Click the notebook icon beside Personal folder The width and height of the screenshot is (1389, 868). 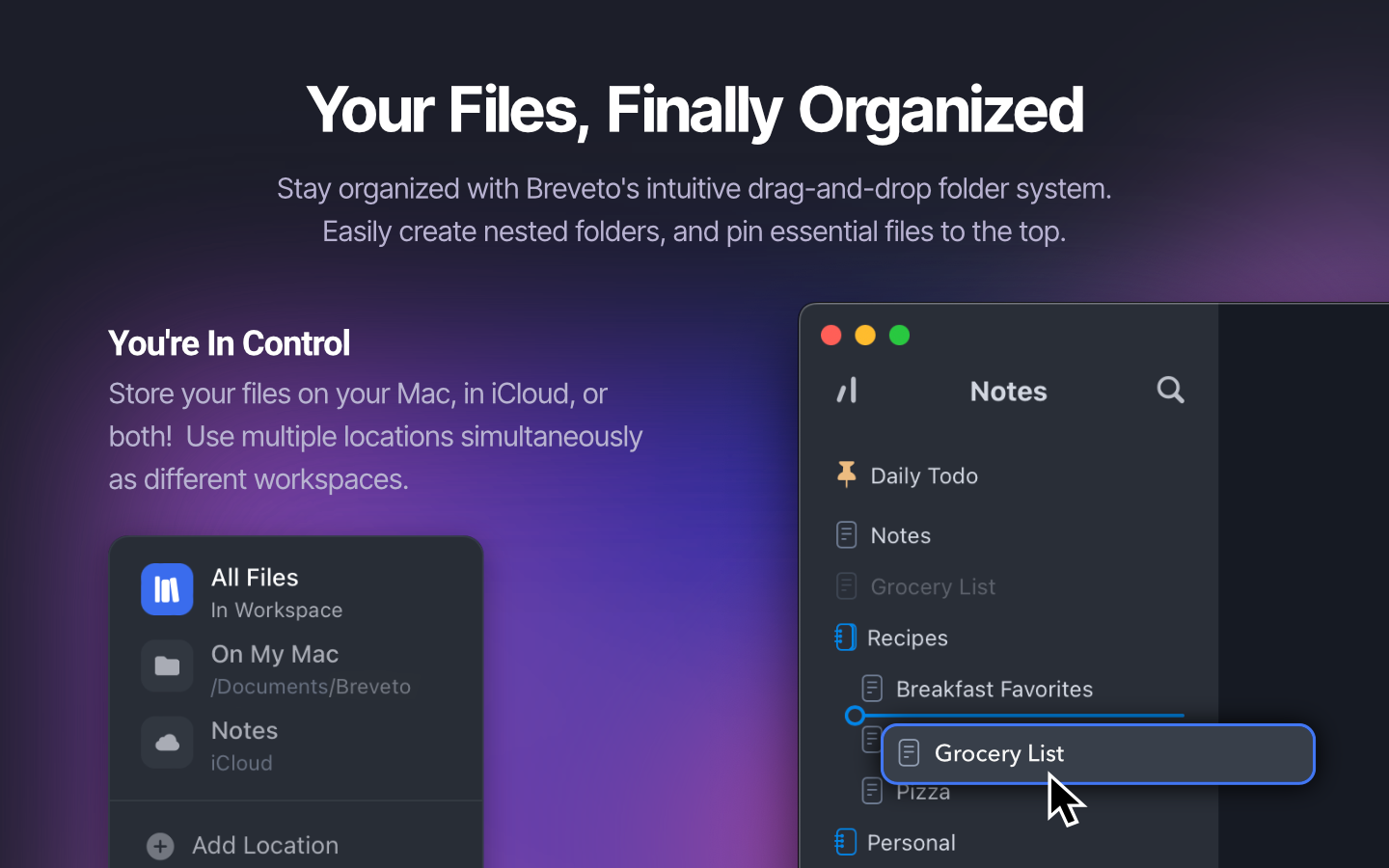(845, 842)
